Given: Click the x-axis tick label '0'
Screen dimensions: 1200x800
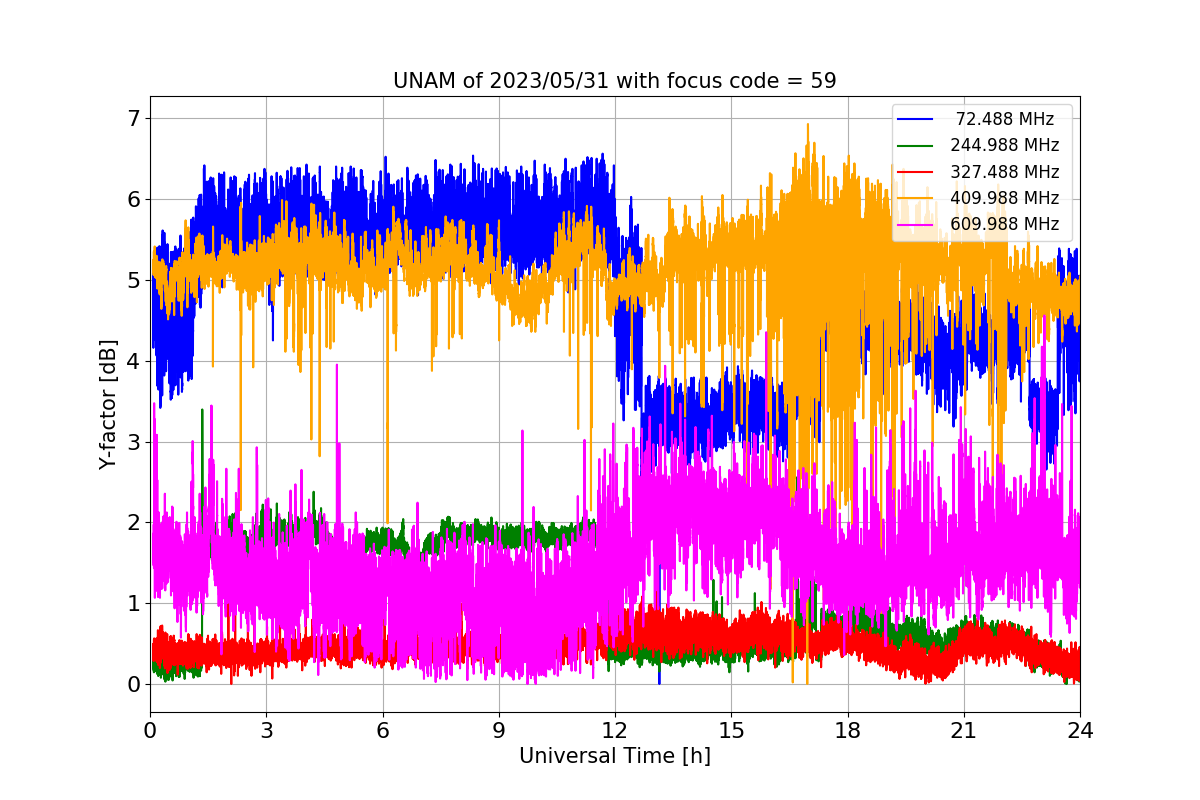Looking at the screenshot, I should [x=150, y=731].
